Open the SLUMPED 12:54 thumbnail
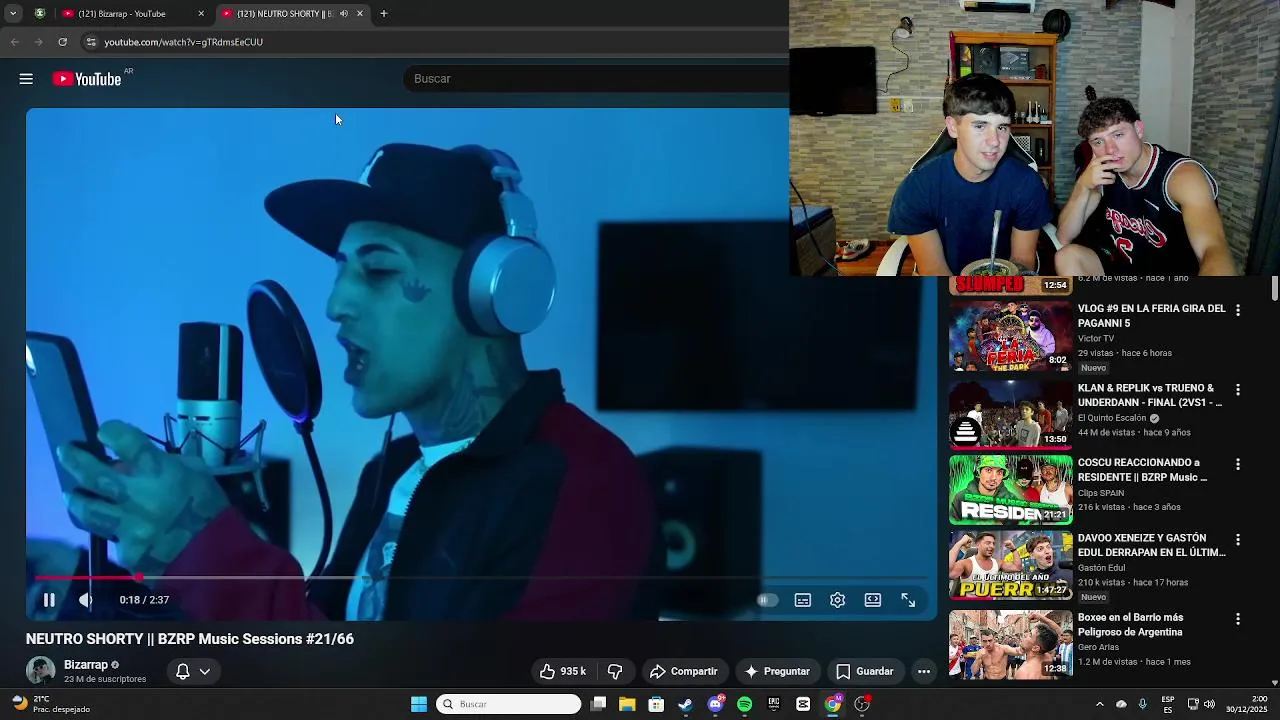Image resolution: width=1280 pixels, height=720 pixels. point(1010,285)
